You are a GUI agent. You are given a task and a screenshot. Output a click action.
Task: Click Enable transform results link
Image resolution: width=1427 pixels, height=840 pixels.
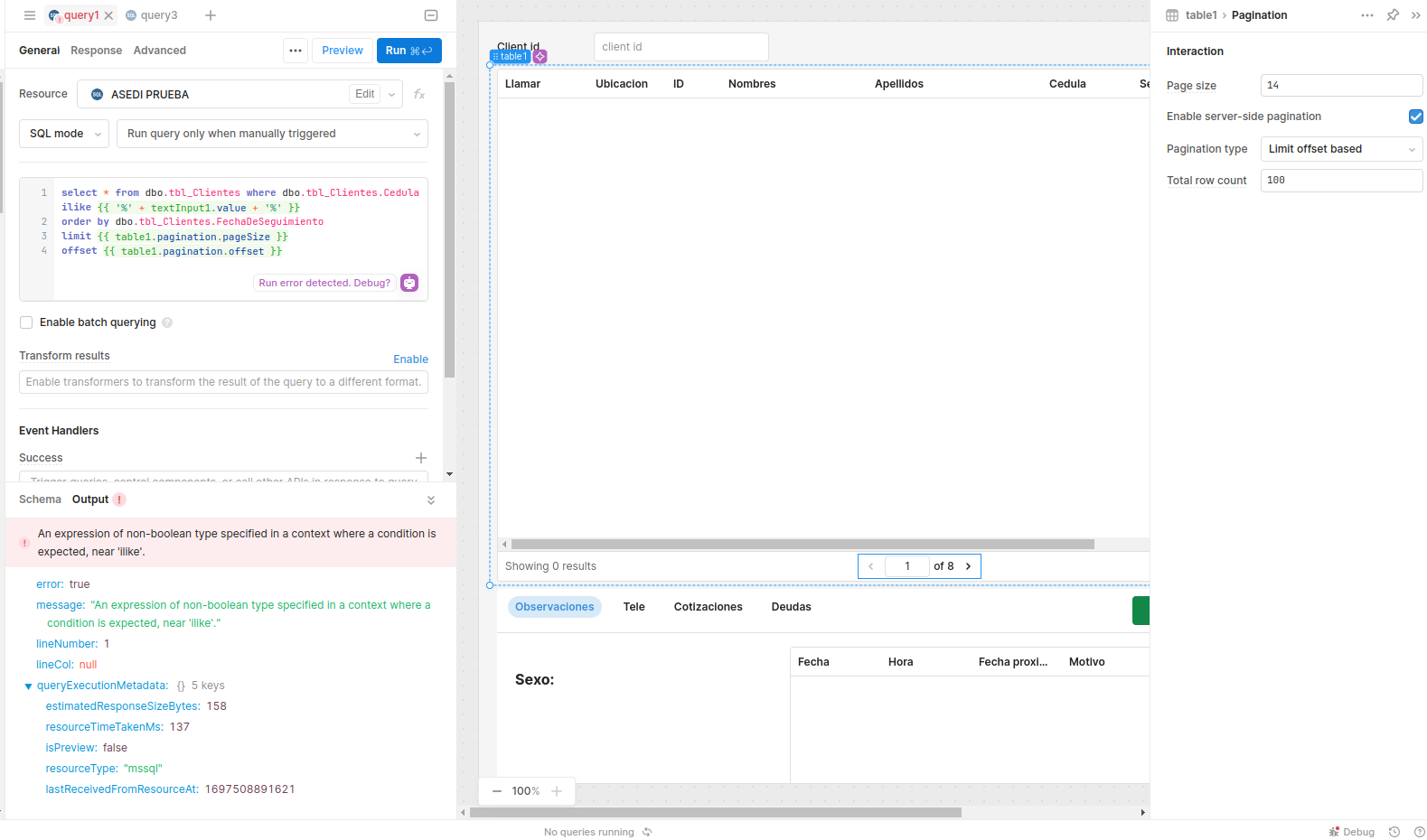[411, 359]
